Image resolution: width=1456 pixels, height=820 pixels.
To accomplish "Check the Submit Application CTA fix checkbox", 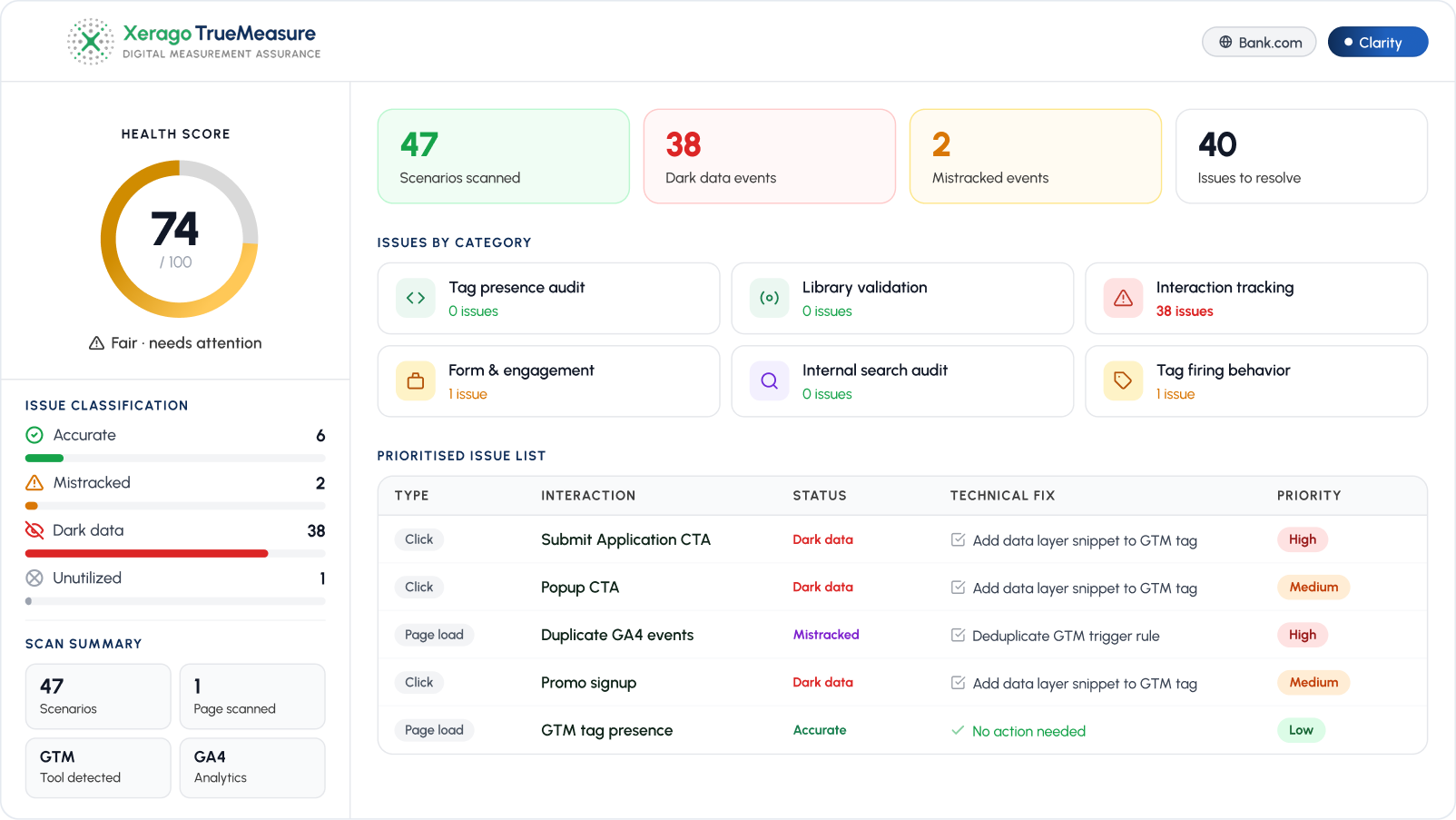I will 958,539.
